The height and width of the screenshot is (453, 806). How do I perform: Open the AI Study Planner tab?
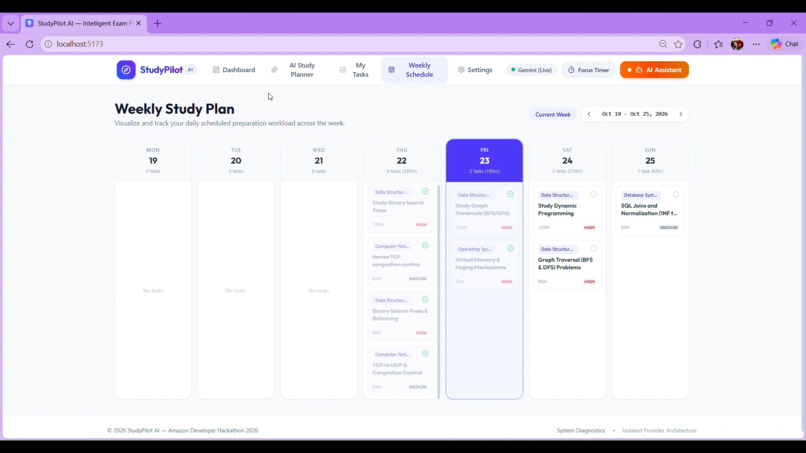click(297, 70)
